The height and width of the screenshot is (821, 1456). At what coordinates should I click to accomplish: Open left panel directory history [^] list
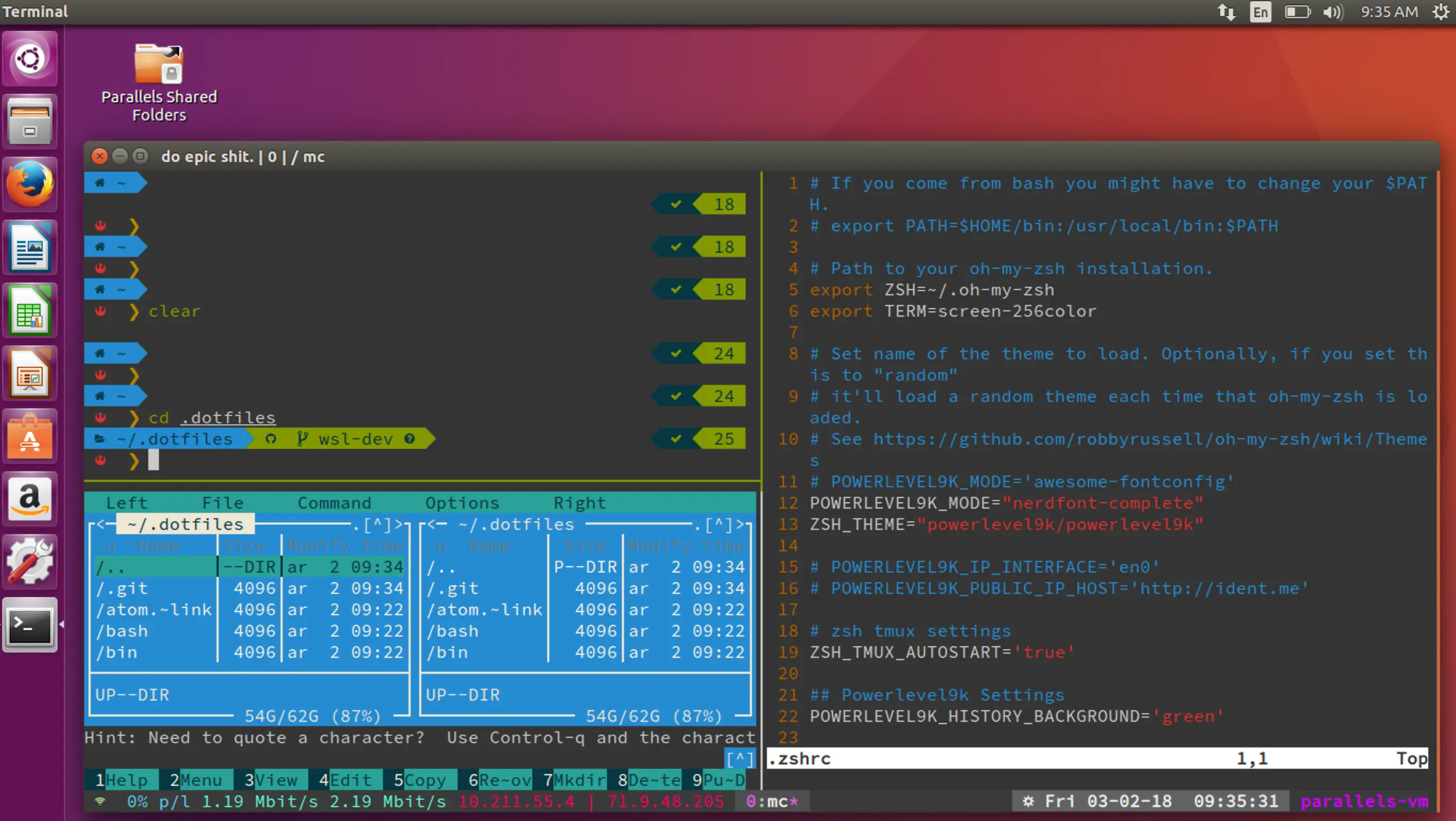pos(377,525)
